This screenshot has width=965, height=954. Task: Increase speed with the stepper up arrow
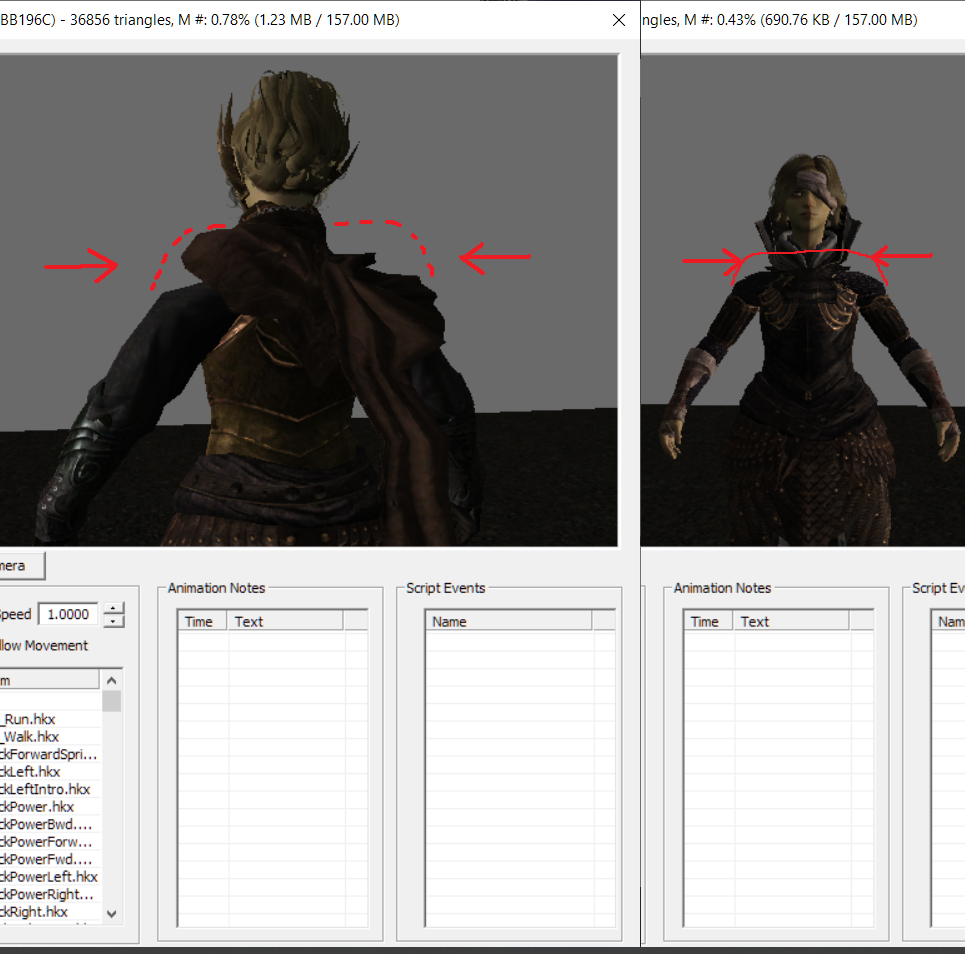click(x=113, y=608)
